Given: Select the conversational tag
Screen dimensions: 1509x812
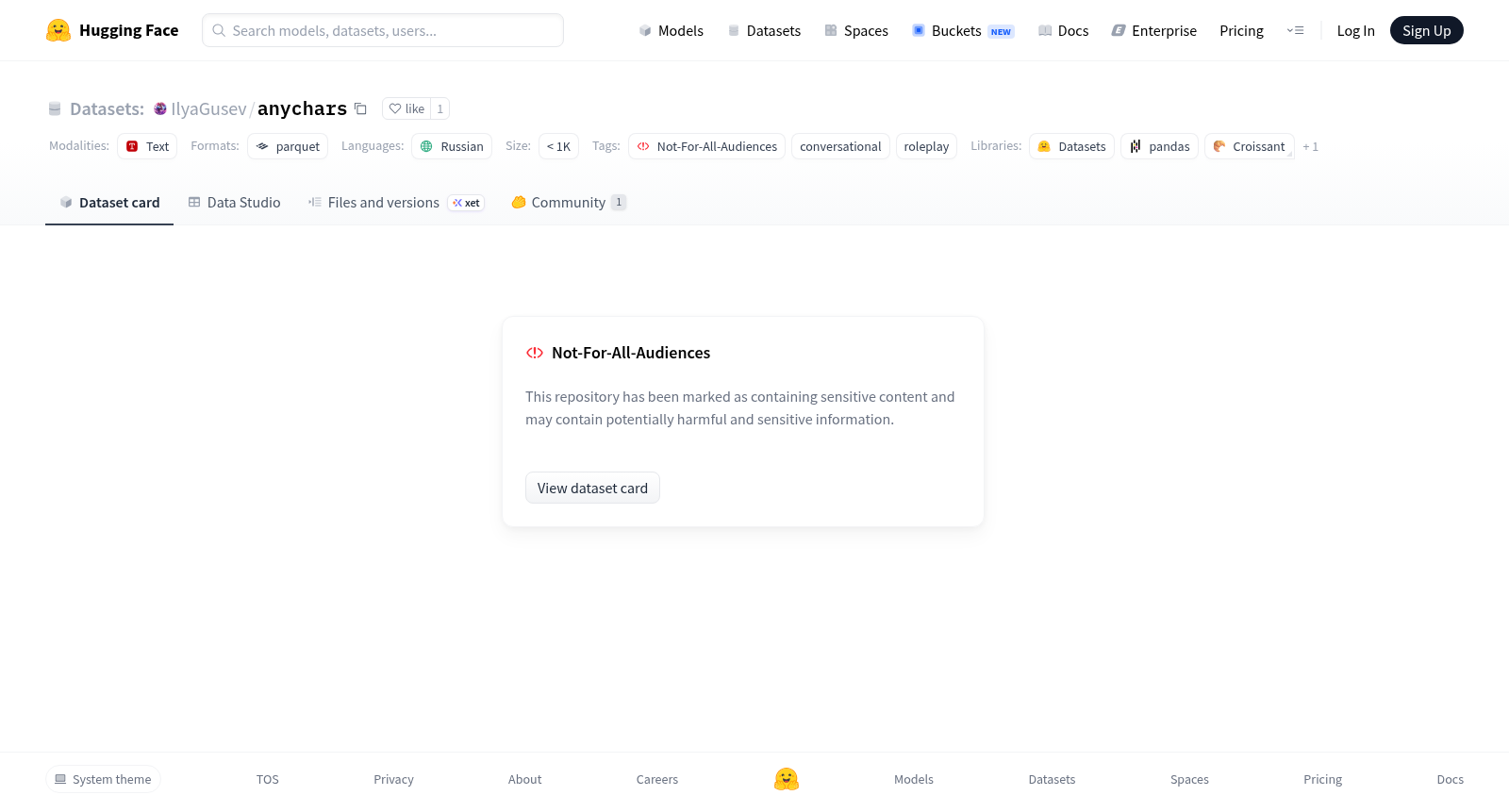Looking at the screenshot, I should pyautogui.click(x=840, y=146).
